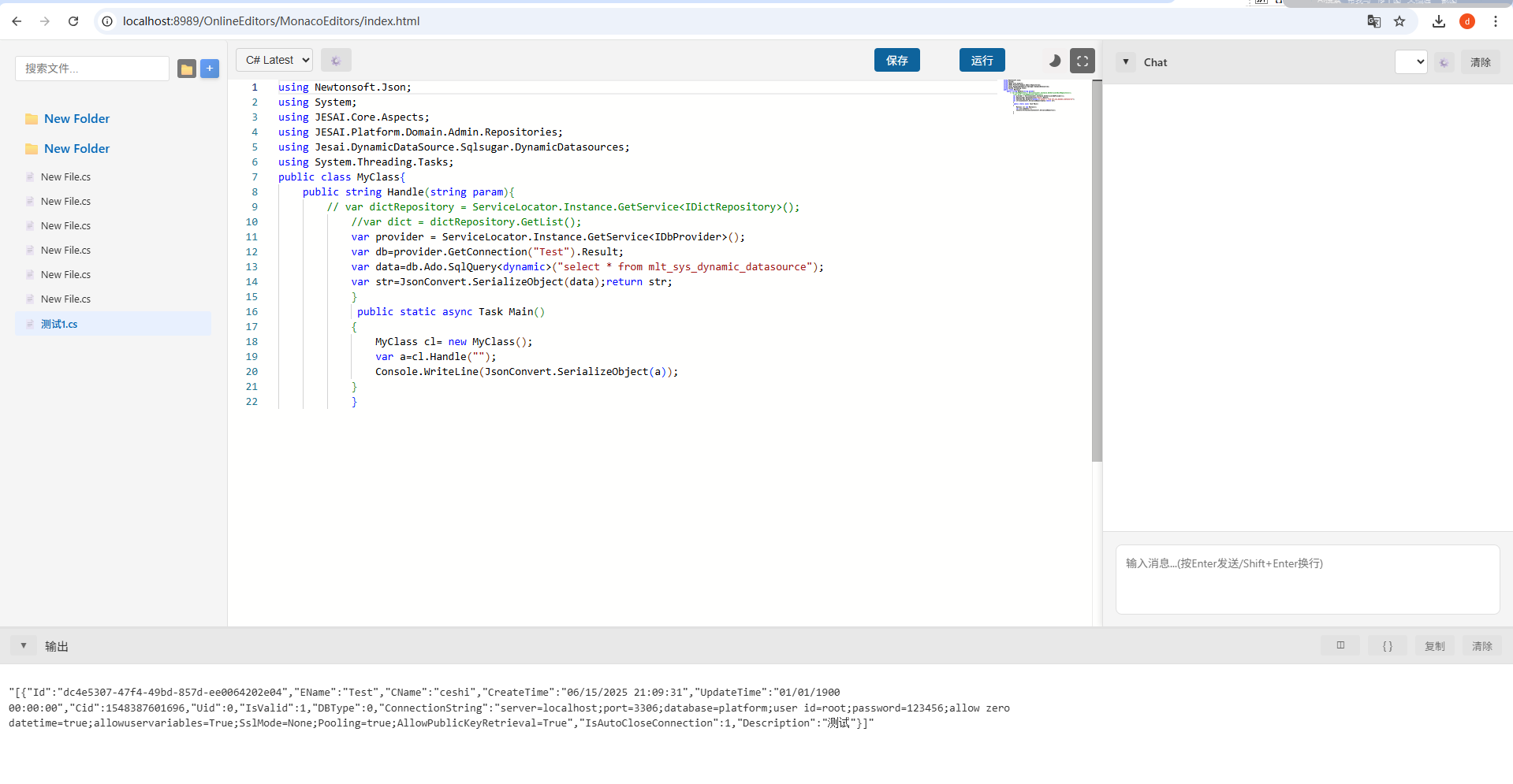Format output with the braces icon
1513x784 pixels.
coord(1387,645)
